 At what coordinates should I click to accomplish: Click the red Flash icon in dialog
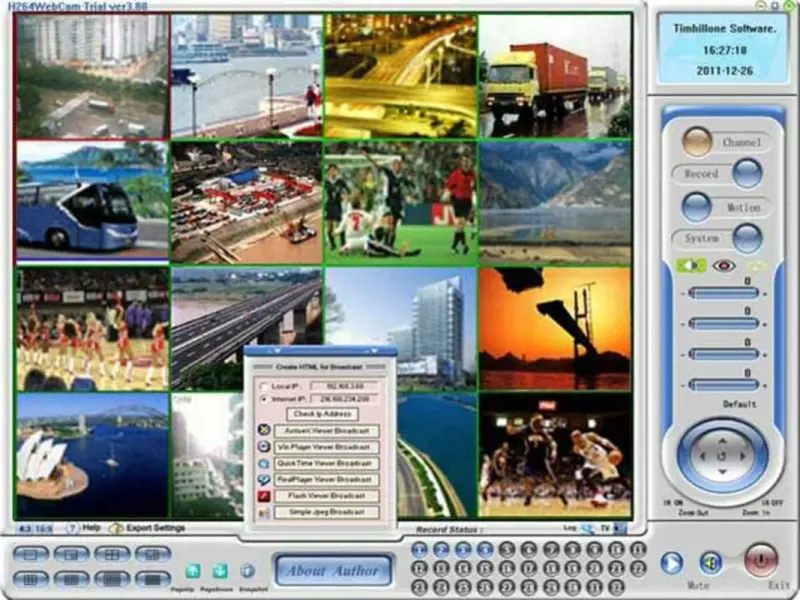[264, 495]
